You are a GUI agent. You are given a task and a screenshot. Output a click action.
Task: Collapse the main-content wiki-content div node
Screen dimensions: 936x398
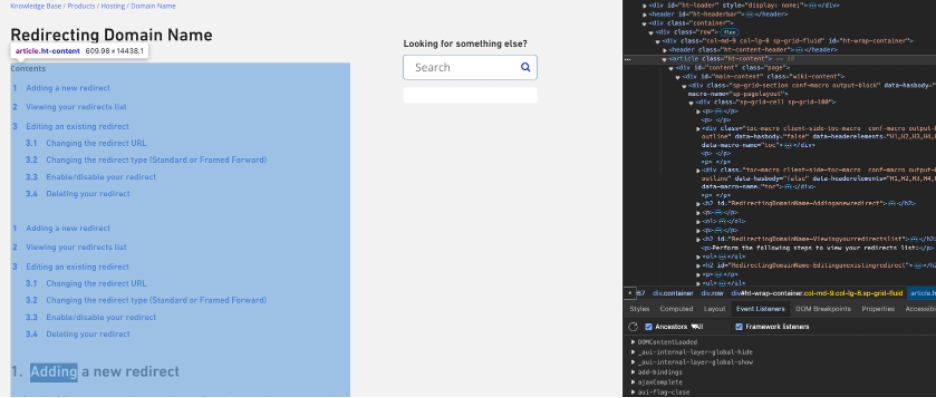678,77
